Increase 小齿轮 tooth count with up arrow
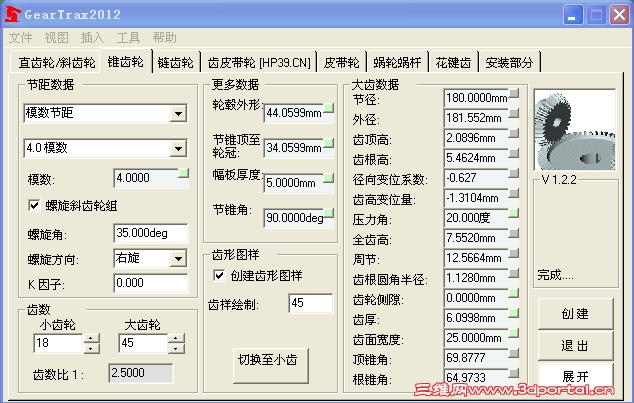Viewport: 634px width, 403px height. tap(92, 338)
